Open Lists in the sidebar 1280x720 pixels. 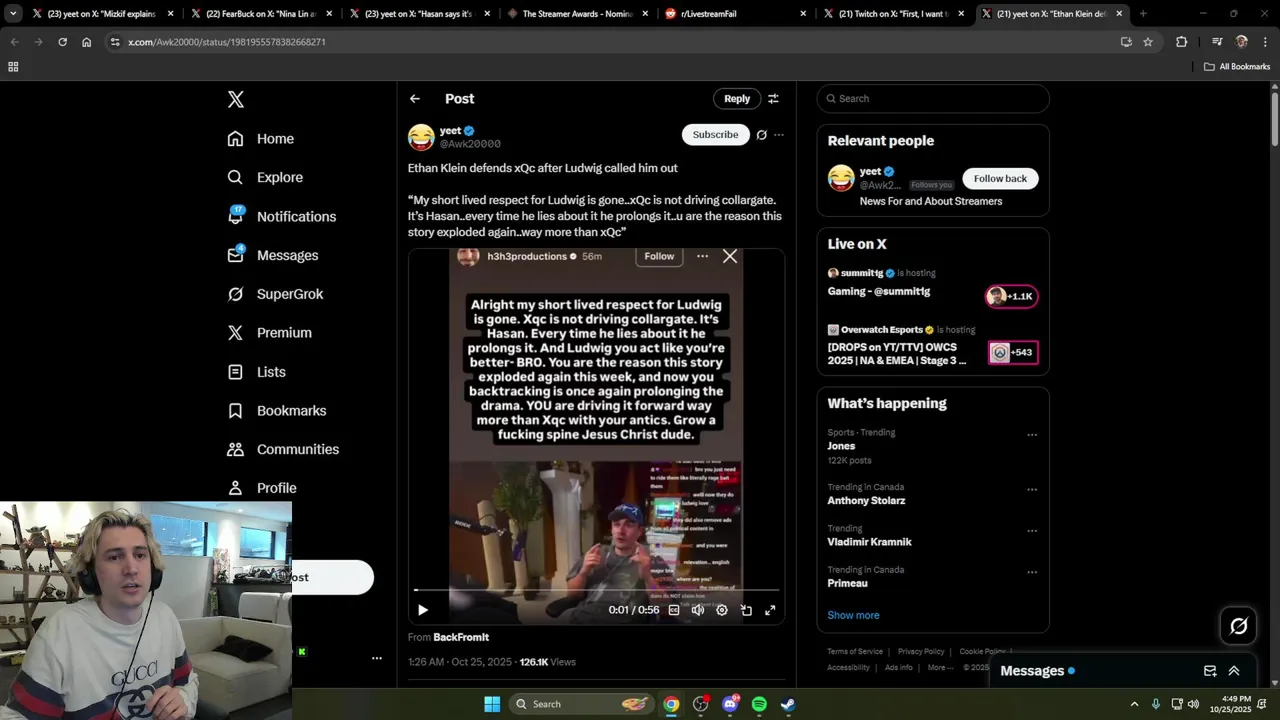(x=257, y=372)
